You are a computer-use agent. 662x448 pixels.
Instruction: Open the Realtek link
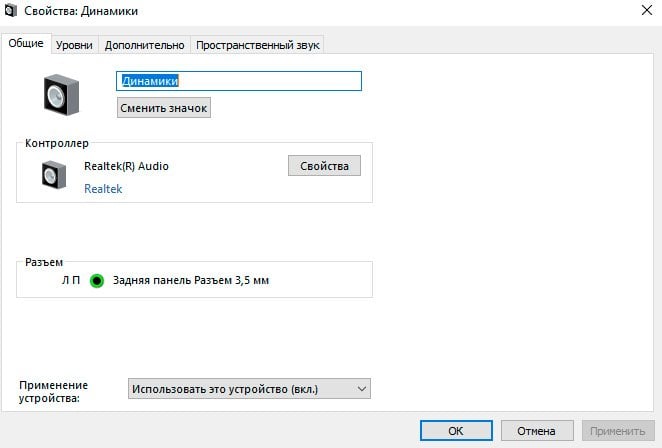tap(103, 189)
